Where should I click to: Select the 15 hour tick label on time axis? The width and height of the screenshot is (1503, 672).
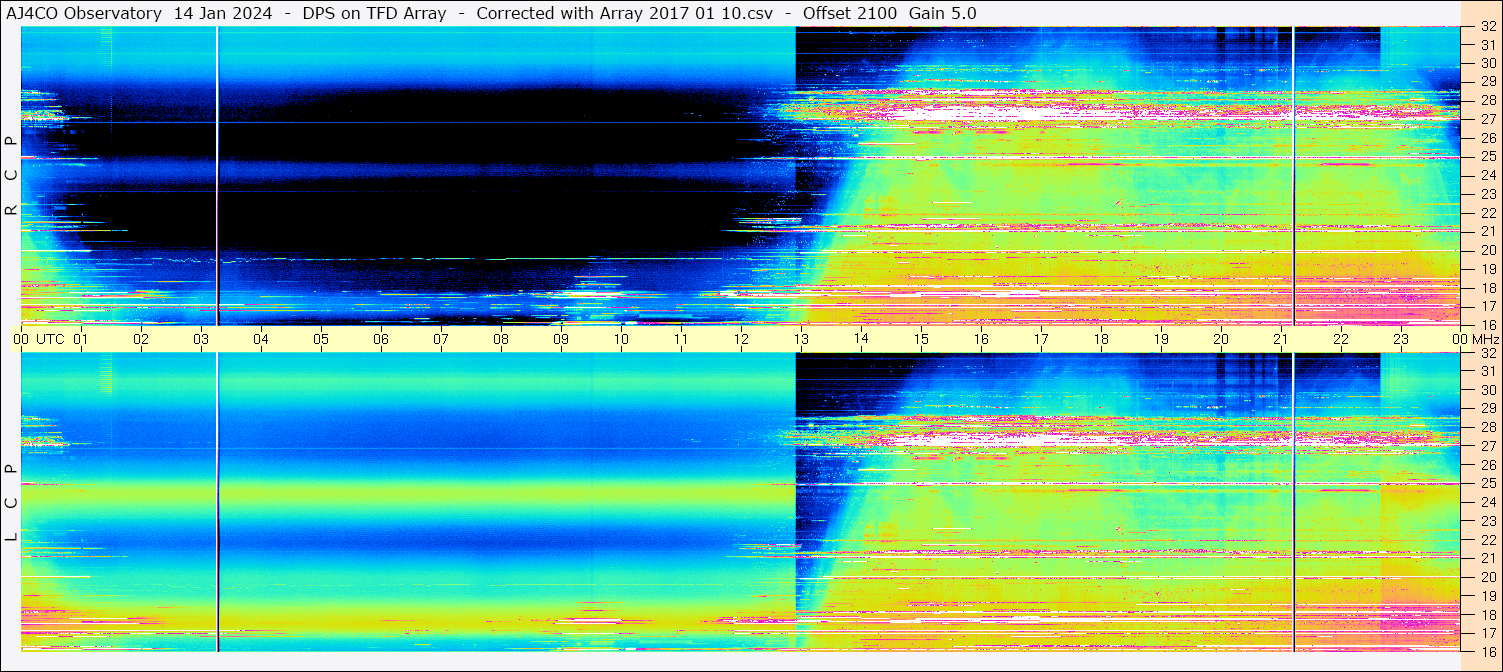click(921, 339)
